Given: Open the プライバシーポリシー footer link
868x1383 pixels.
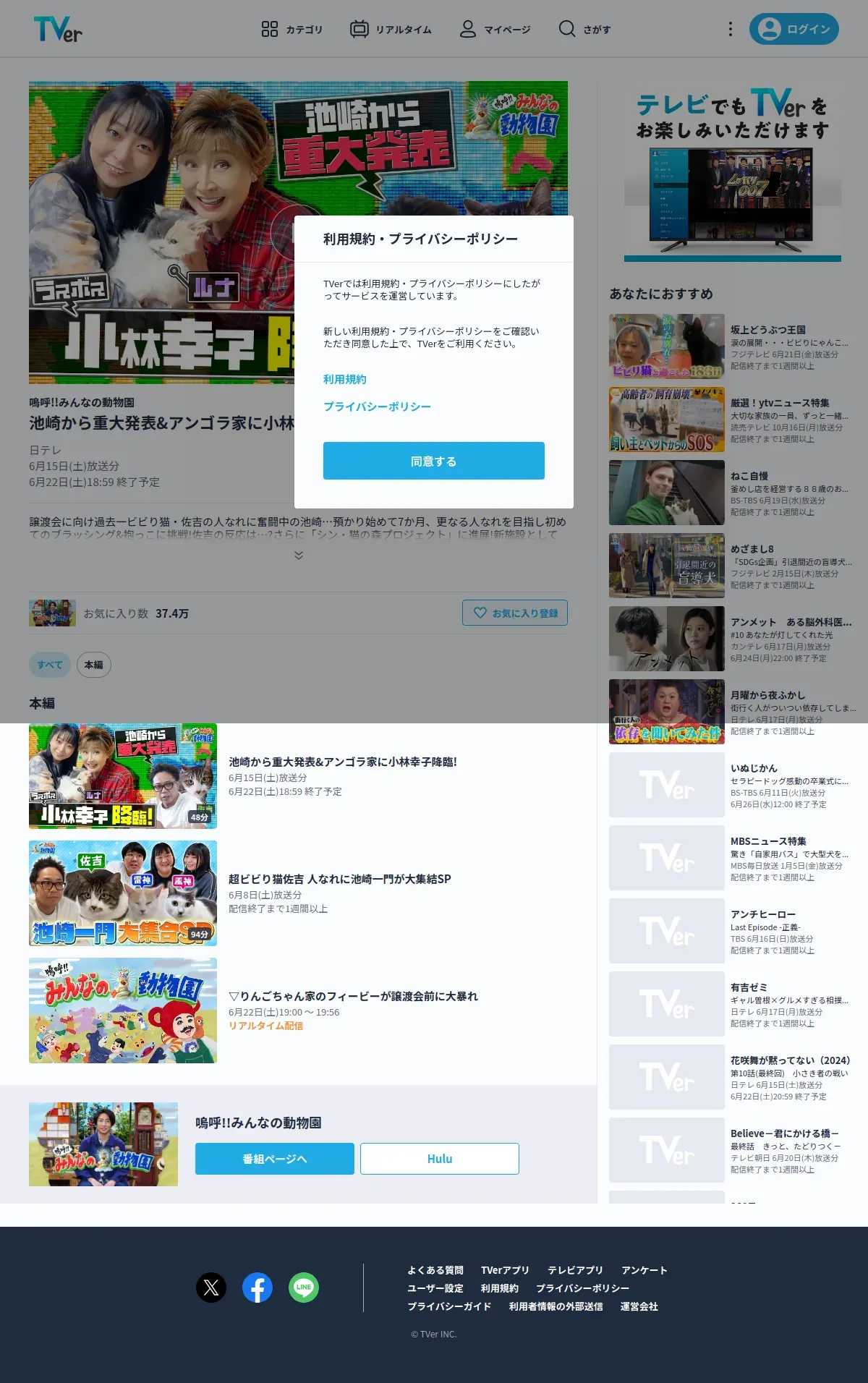Looking at the screenshot, I should click(x=582, y=1288).
